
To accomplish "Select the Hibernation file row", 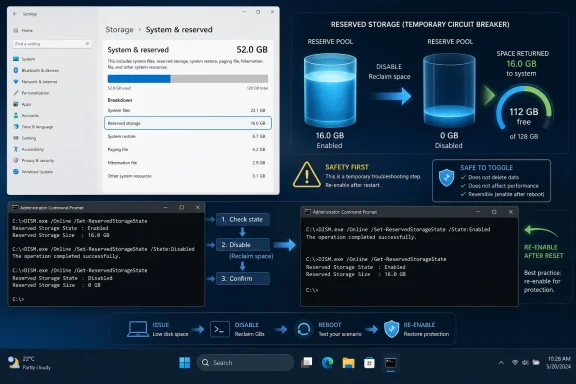I will point(187,163).
